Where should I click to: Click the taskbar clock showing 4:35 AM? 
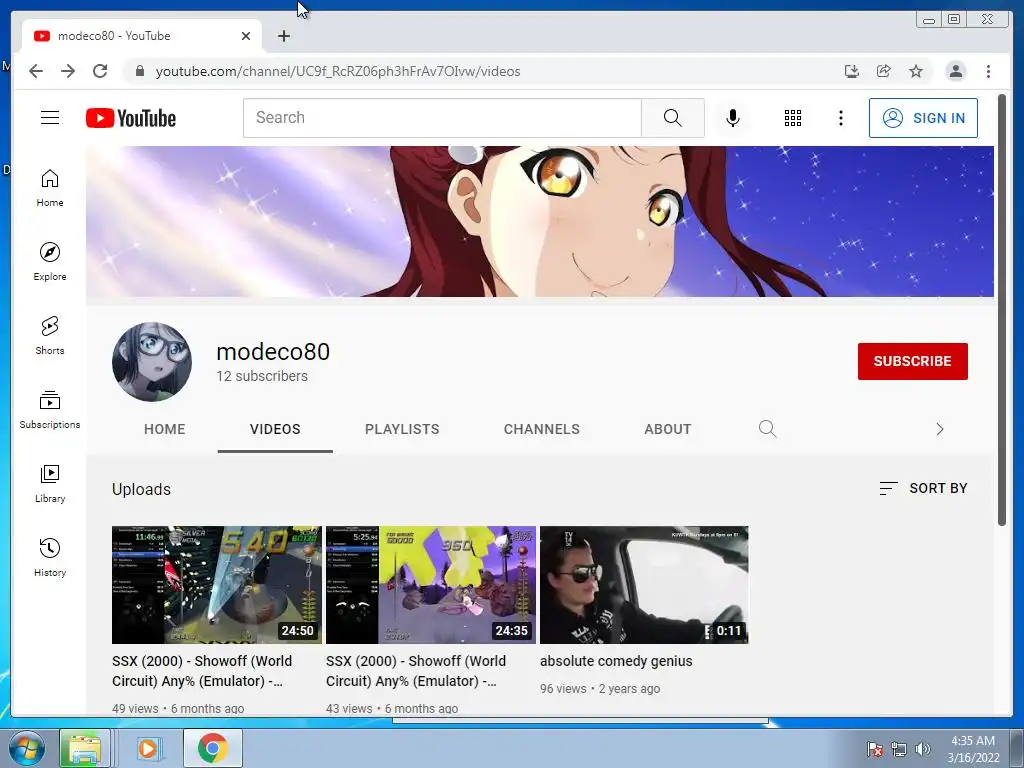pos(973,749)
